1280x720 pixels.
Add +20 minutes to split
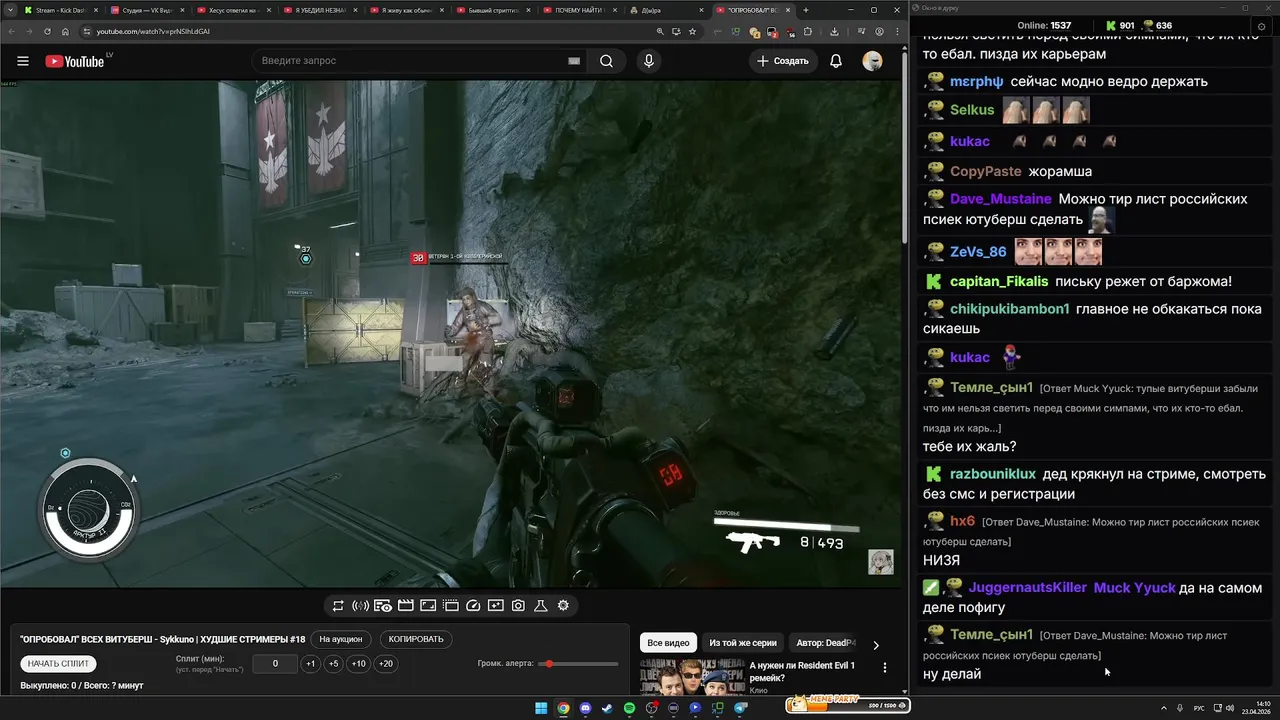coord(385,663)
